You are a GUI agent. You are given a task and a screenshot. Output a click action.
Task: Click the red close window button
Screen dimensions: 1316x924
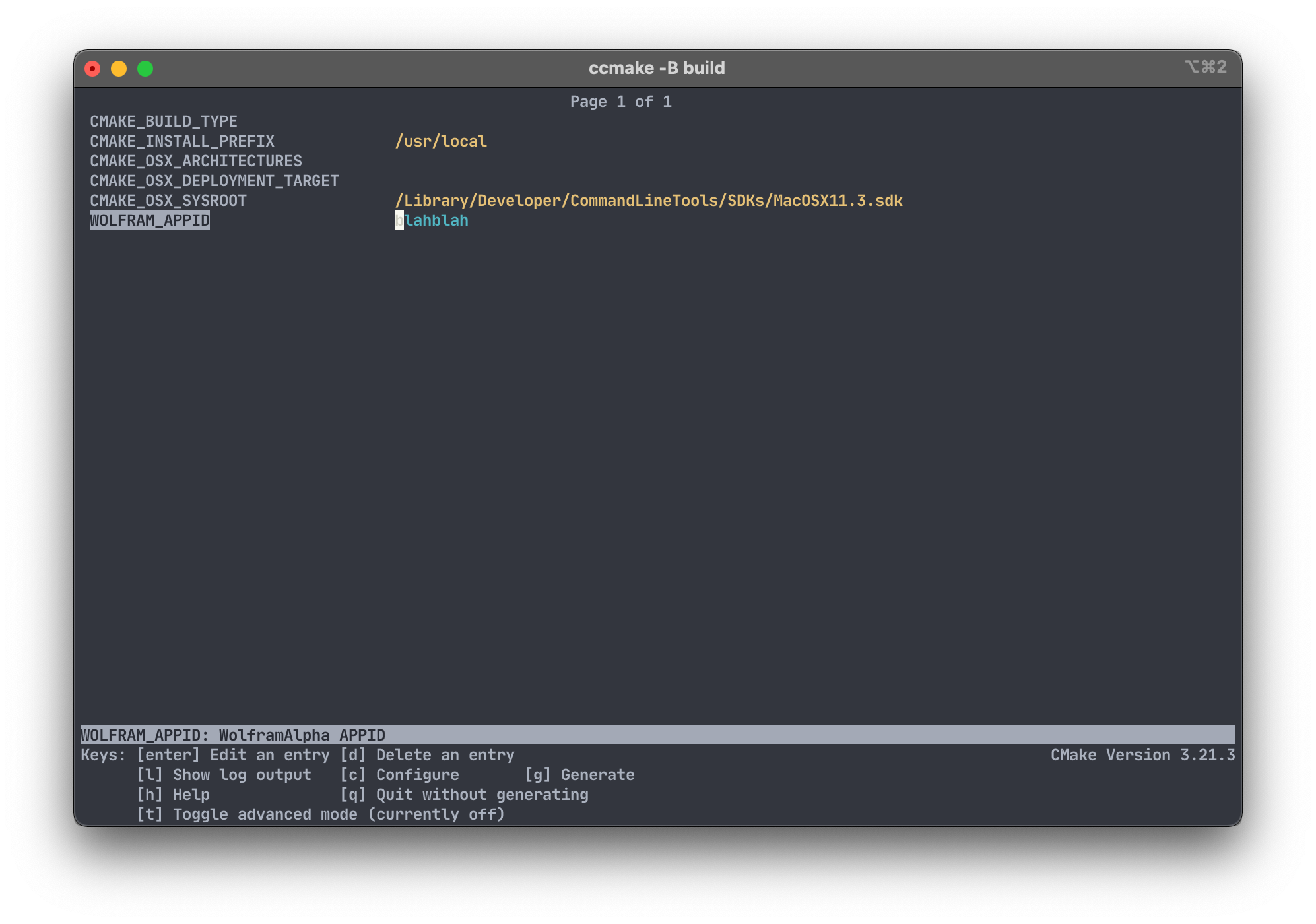(x=92, y=69)
